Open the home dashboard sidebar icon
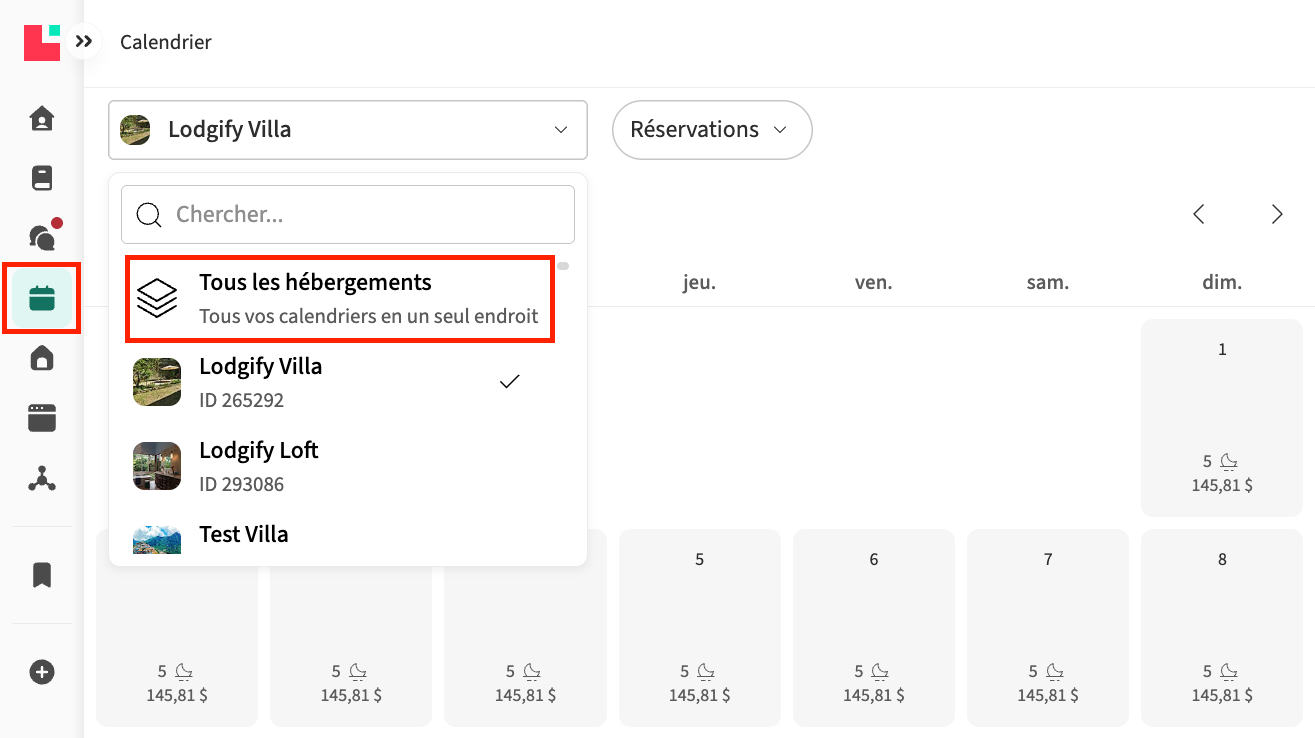 tap(42, 119)
